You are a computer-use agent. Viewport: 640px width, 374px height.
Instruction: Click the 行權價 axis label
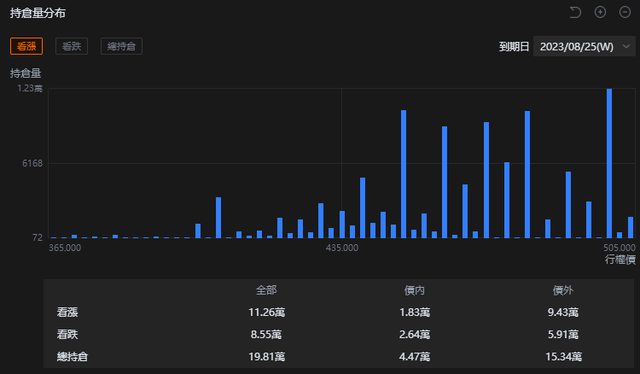[620, 259]
